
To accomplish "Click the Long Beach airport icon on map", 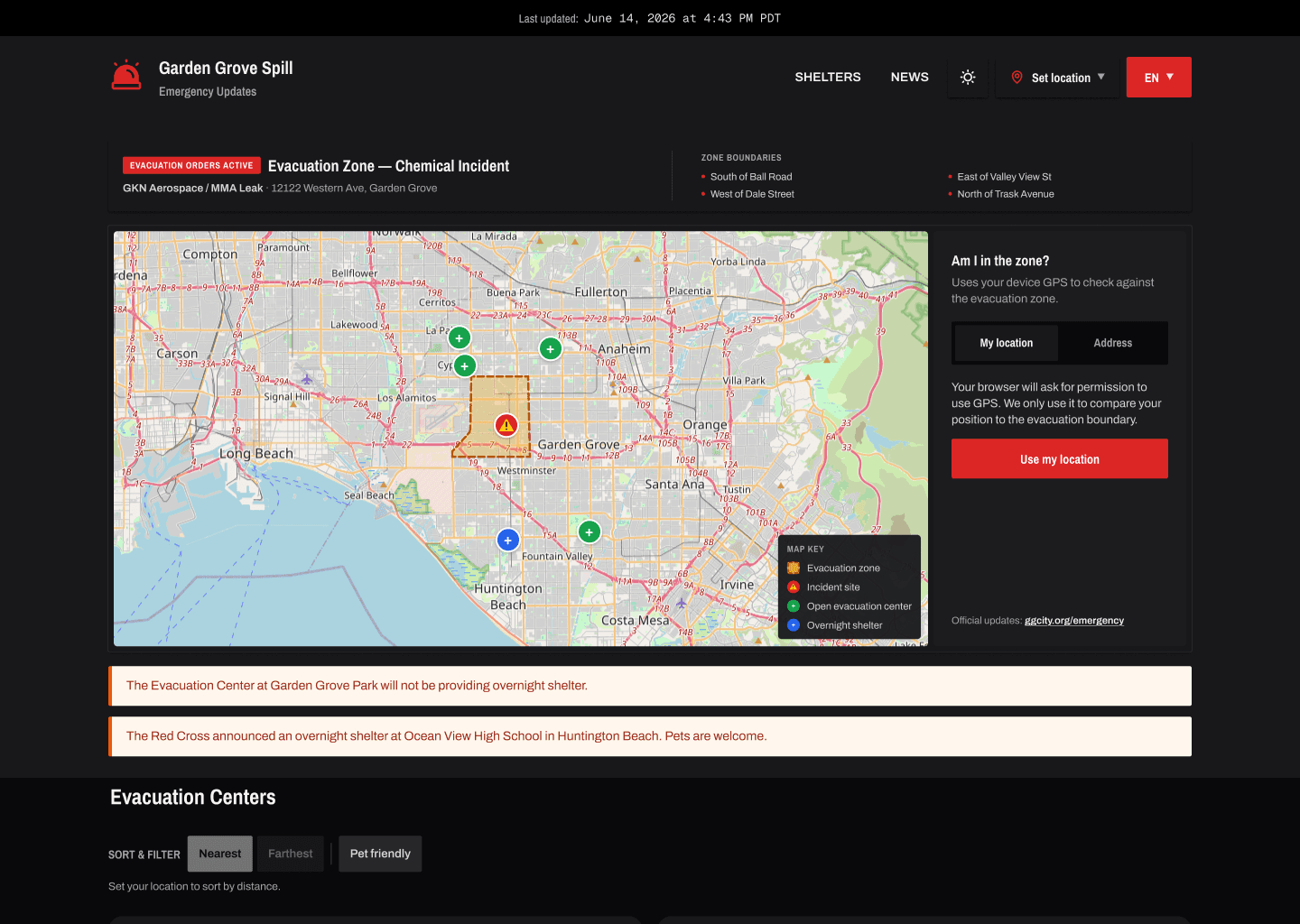I will [307, 379].
